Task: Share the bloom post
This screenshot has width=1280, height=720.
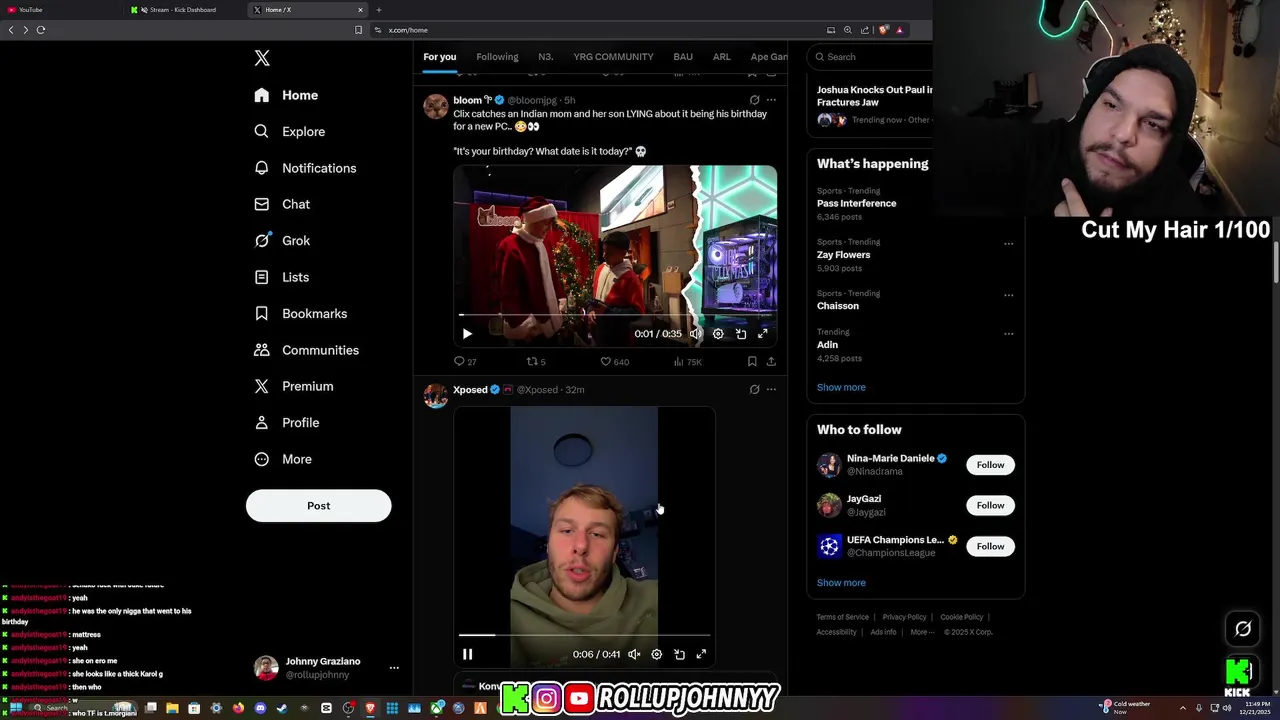Action: click(x=771, y=361)
